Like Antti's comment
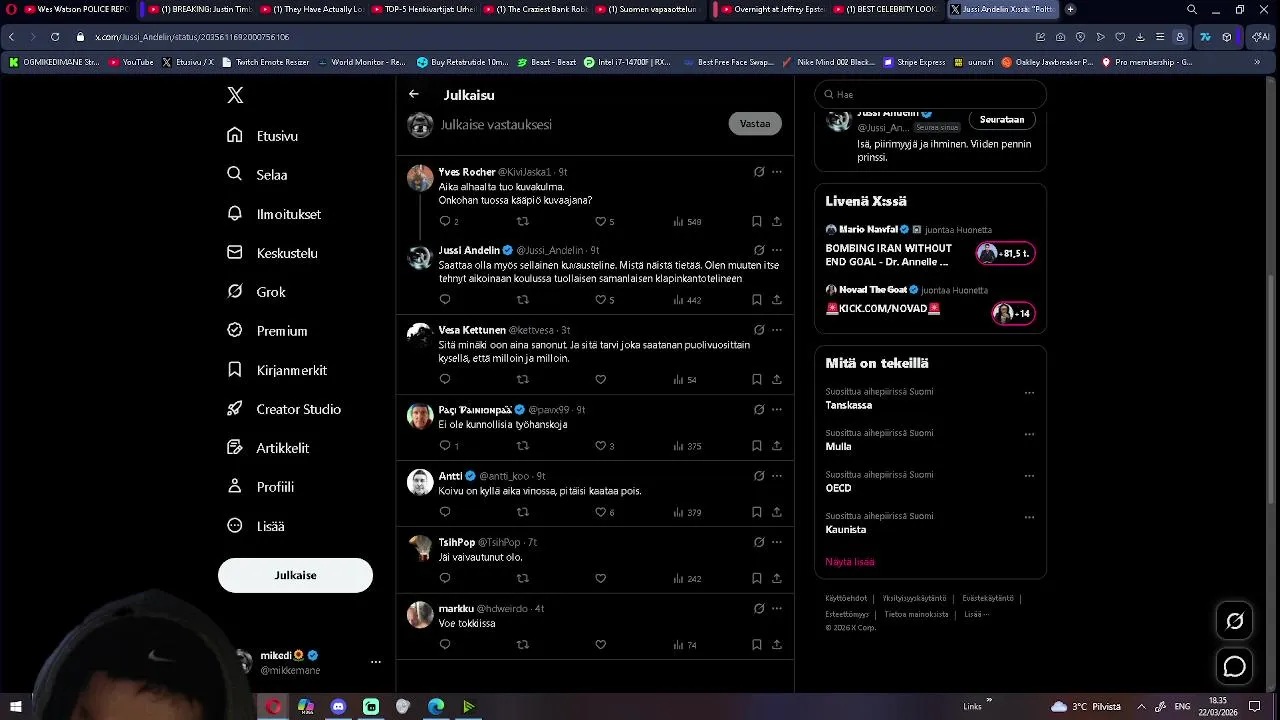Screen dimensions: 1280x720 600,512
